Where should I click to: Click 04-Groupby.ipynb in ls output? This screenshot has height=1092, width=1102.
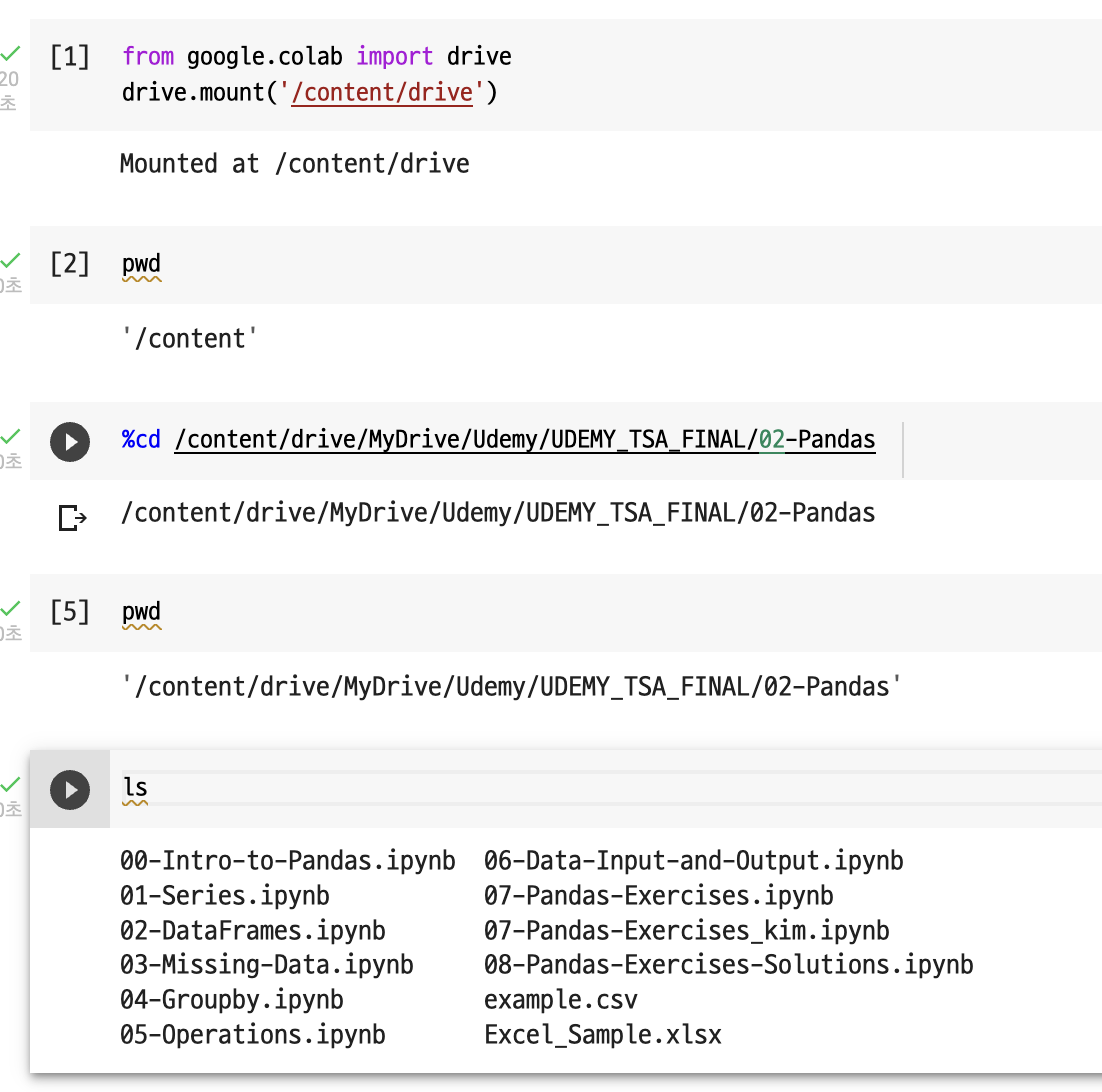(231, 1000)
